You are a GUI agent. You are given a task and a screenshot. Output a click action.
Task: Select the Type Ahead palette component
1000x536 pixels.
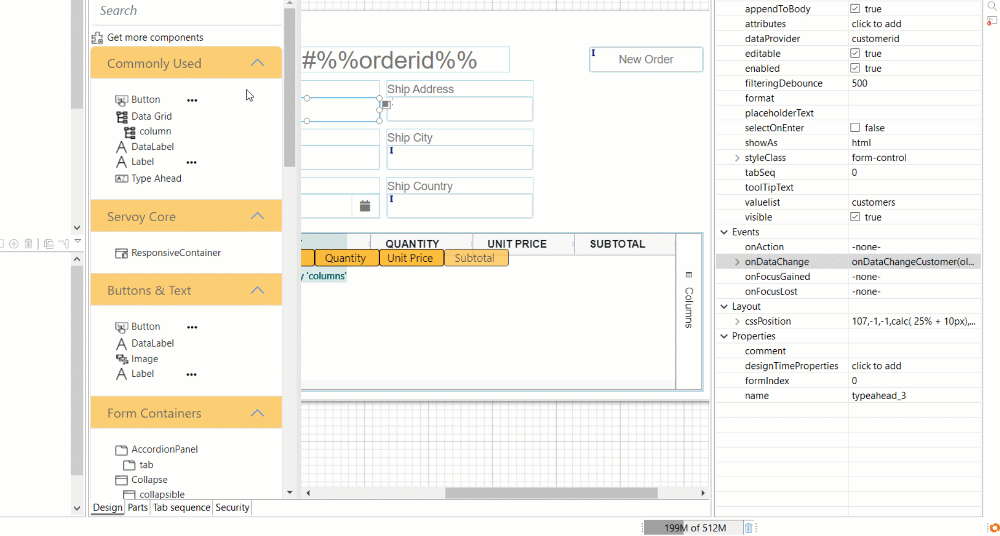click(x=155, y=179)
